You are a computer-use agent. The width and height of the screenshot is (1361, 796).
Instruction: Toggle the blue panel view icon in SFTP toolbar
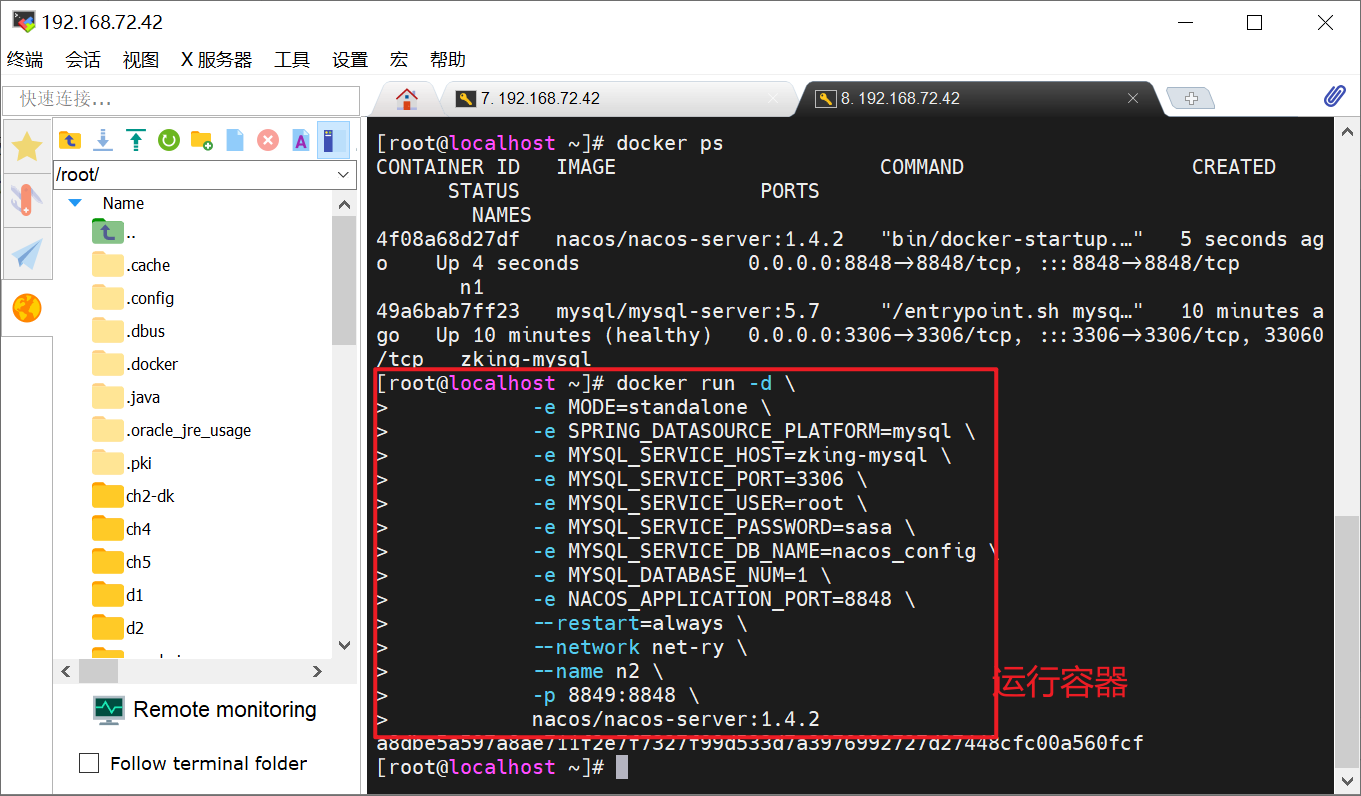coord(333,140)
